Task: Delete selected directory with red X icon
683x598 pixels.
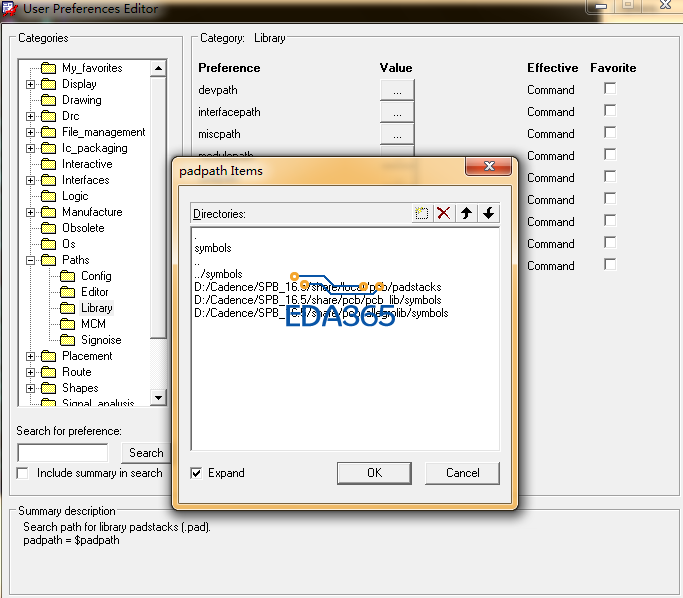Action: (444, 213)
